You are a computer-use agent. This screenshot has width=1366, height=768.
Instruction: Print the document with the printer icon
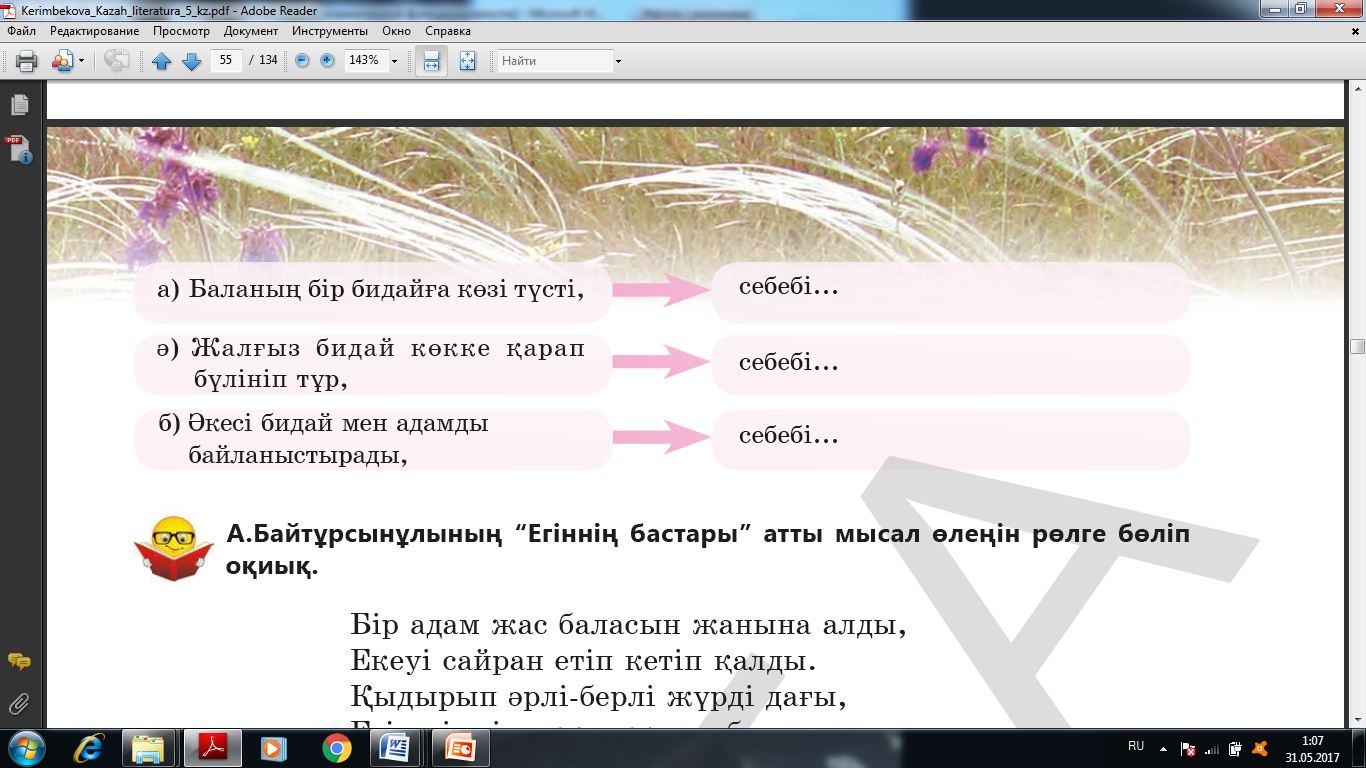pos(26,61)
